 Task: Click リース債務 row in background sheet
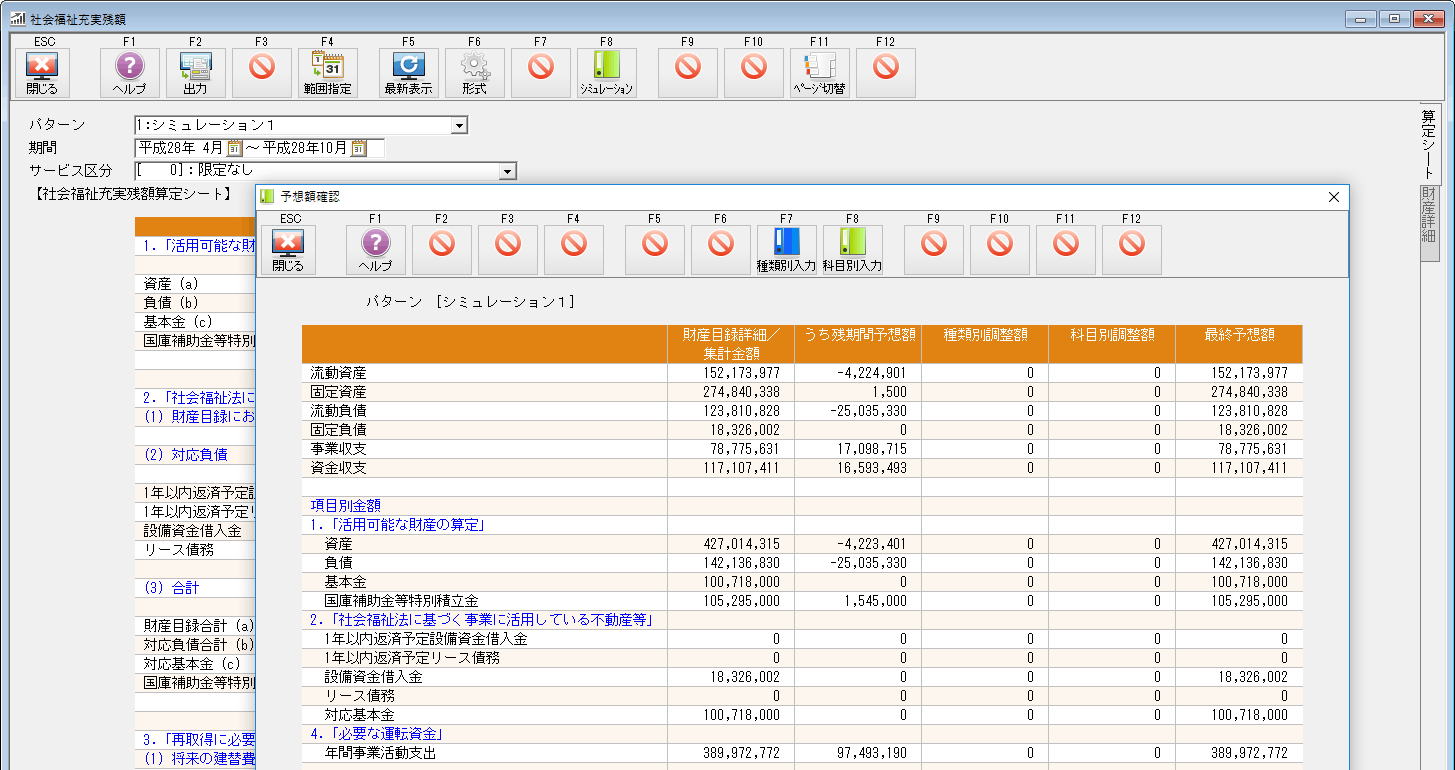pos(178,549)
